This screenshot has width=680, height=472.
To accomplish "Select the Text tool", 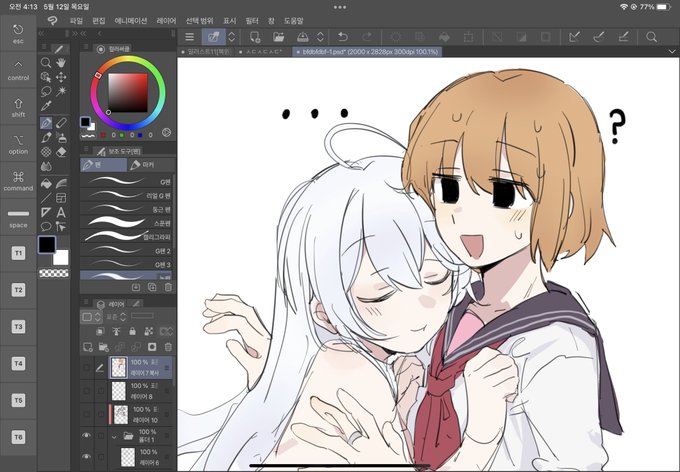I will 61,212.
